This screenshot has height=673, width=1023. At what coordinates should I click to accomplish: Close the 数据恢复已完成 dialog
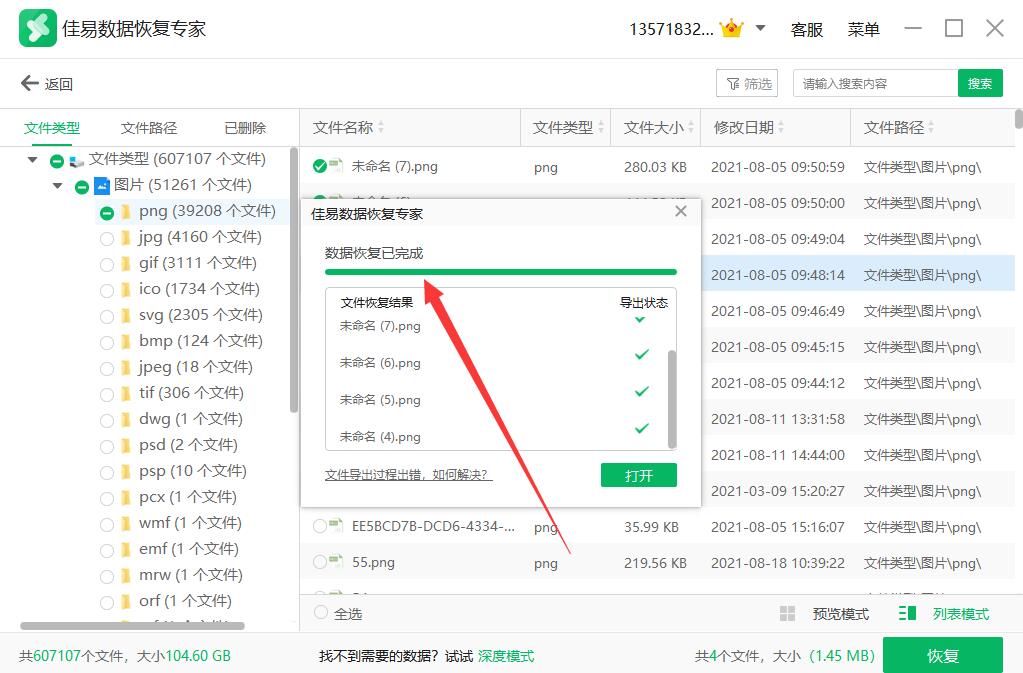pos(680,211)
